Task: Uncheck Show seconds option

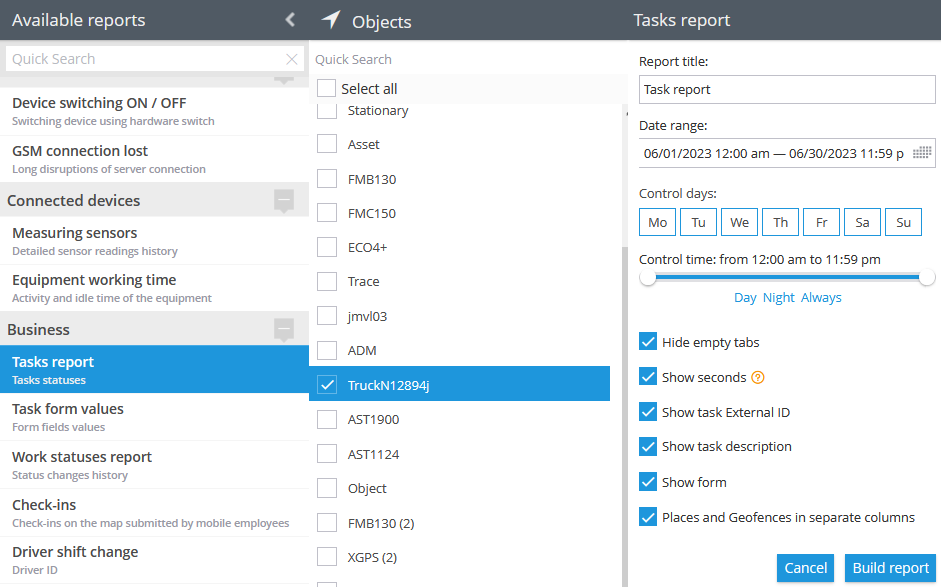Action: click(648, 377)
